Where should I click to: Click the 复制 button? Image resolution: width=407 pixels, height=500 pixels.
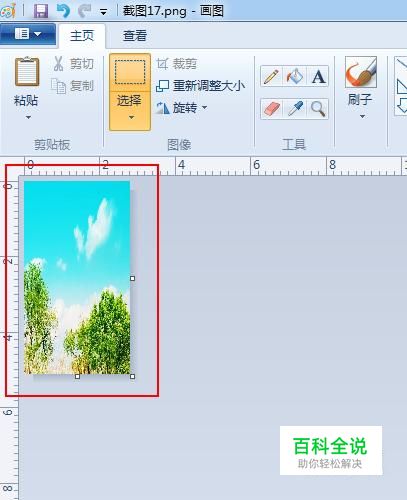coord(72,86)
